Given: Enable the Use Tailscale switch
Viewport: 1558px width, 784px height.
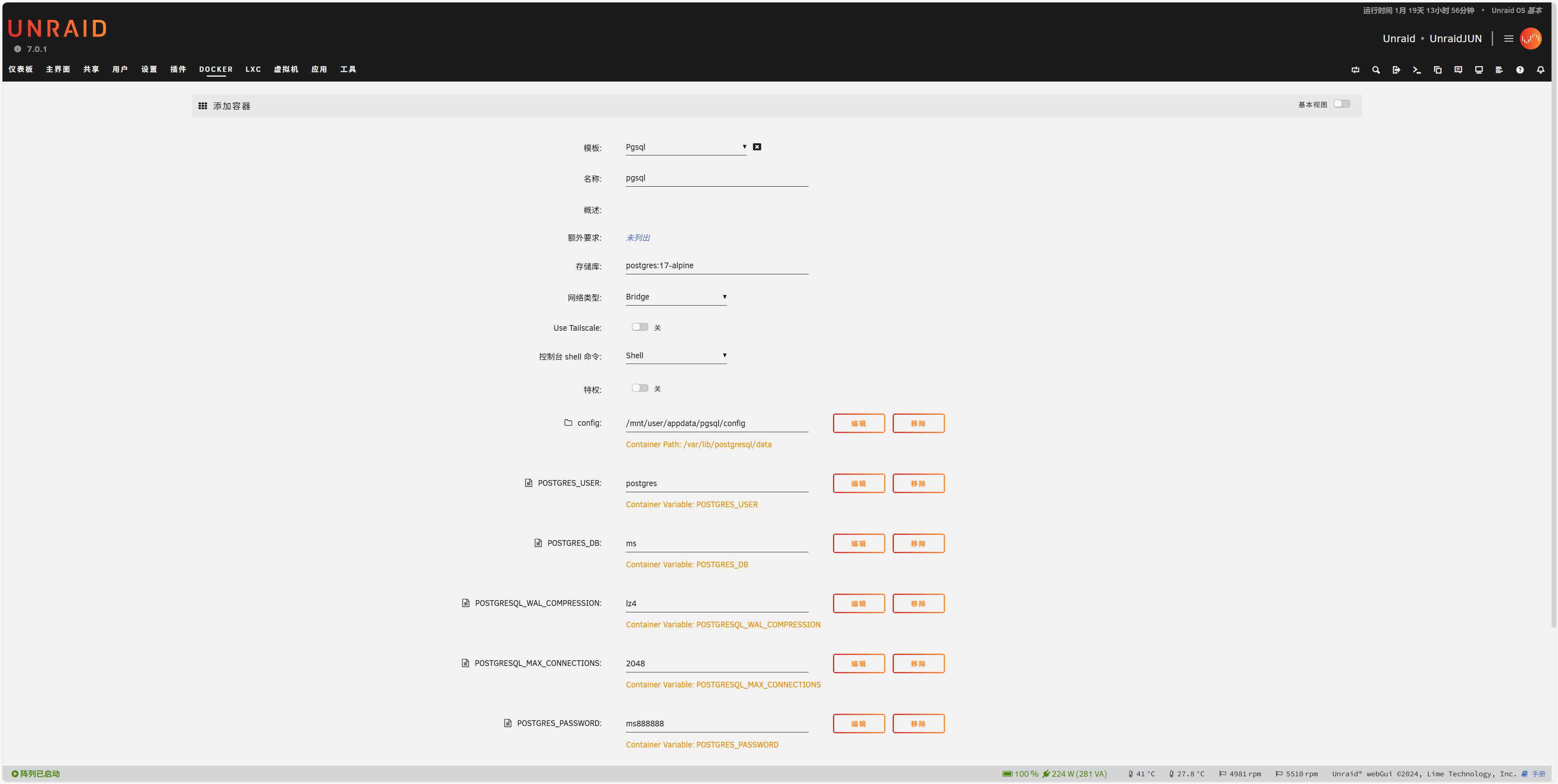Looking at the screenshot, I should tap(639, 327).
